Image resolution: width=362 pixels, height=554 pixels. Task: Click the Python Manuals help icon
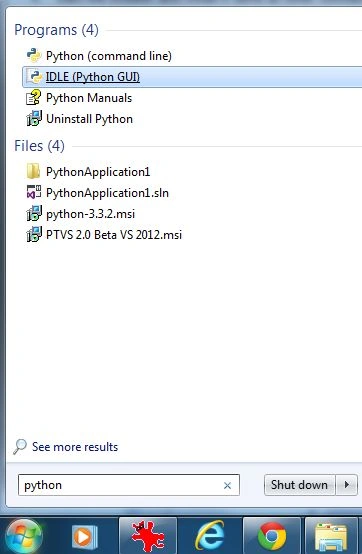click(x=34, y=98)
